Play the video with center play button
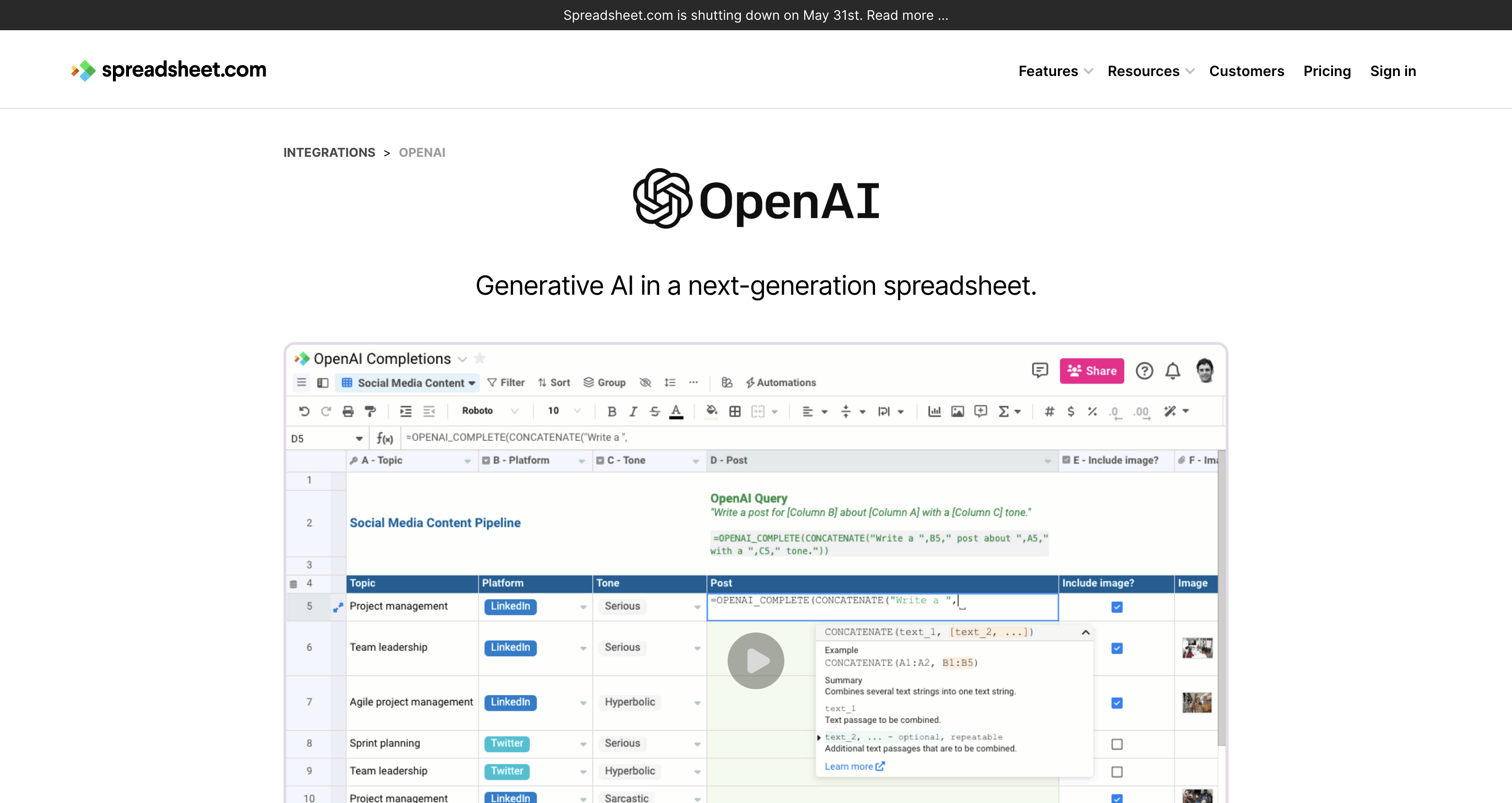The height and width of the screenshot is (803, 1512). click(756, 661)
